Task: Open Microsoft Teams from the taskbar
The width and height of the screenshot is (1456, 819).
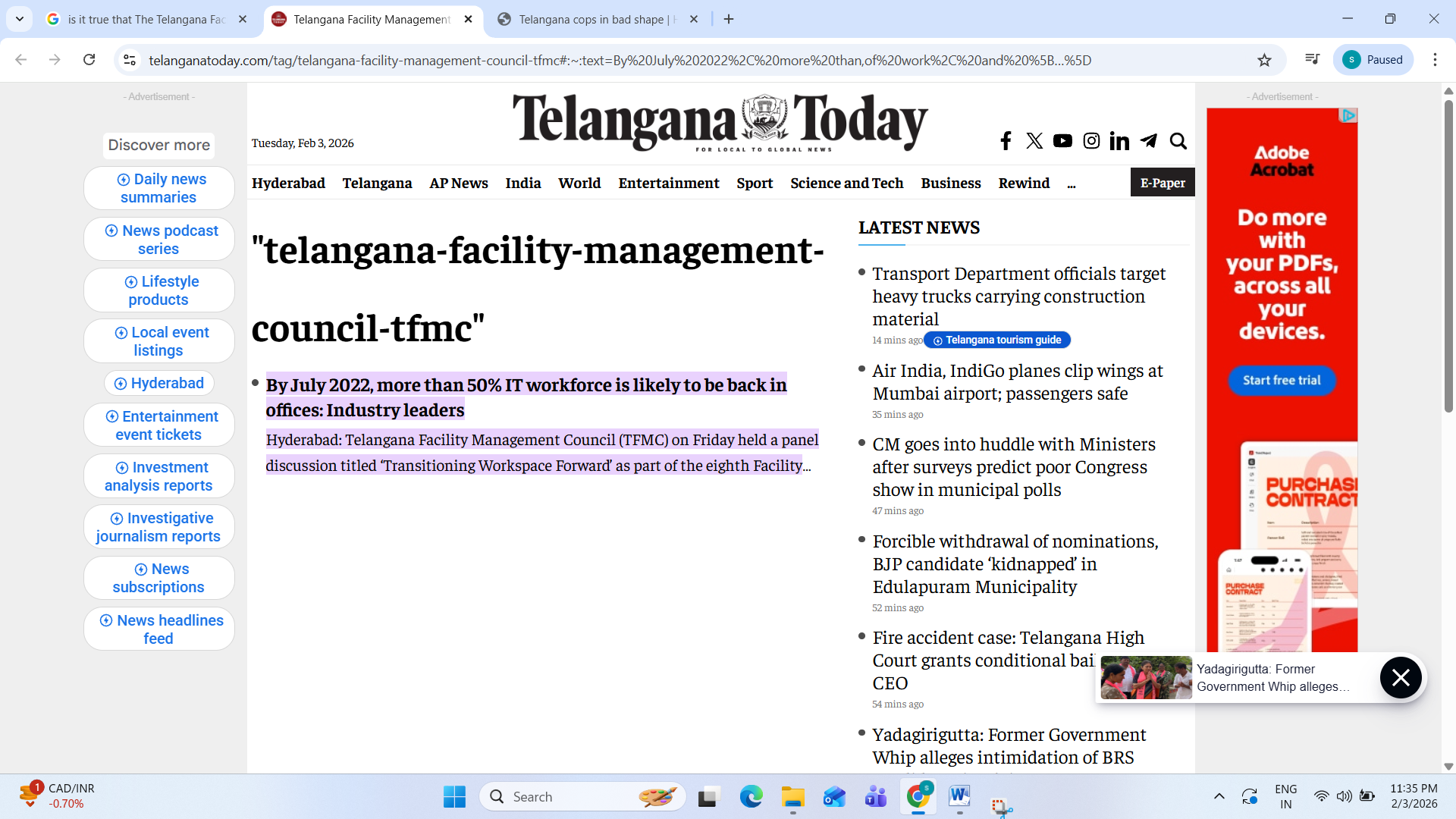Action: click(876, 796)
